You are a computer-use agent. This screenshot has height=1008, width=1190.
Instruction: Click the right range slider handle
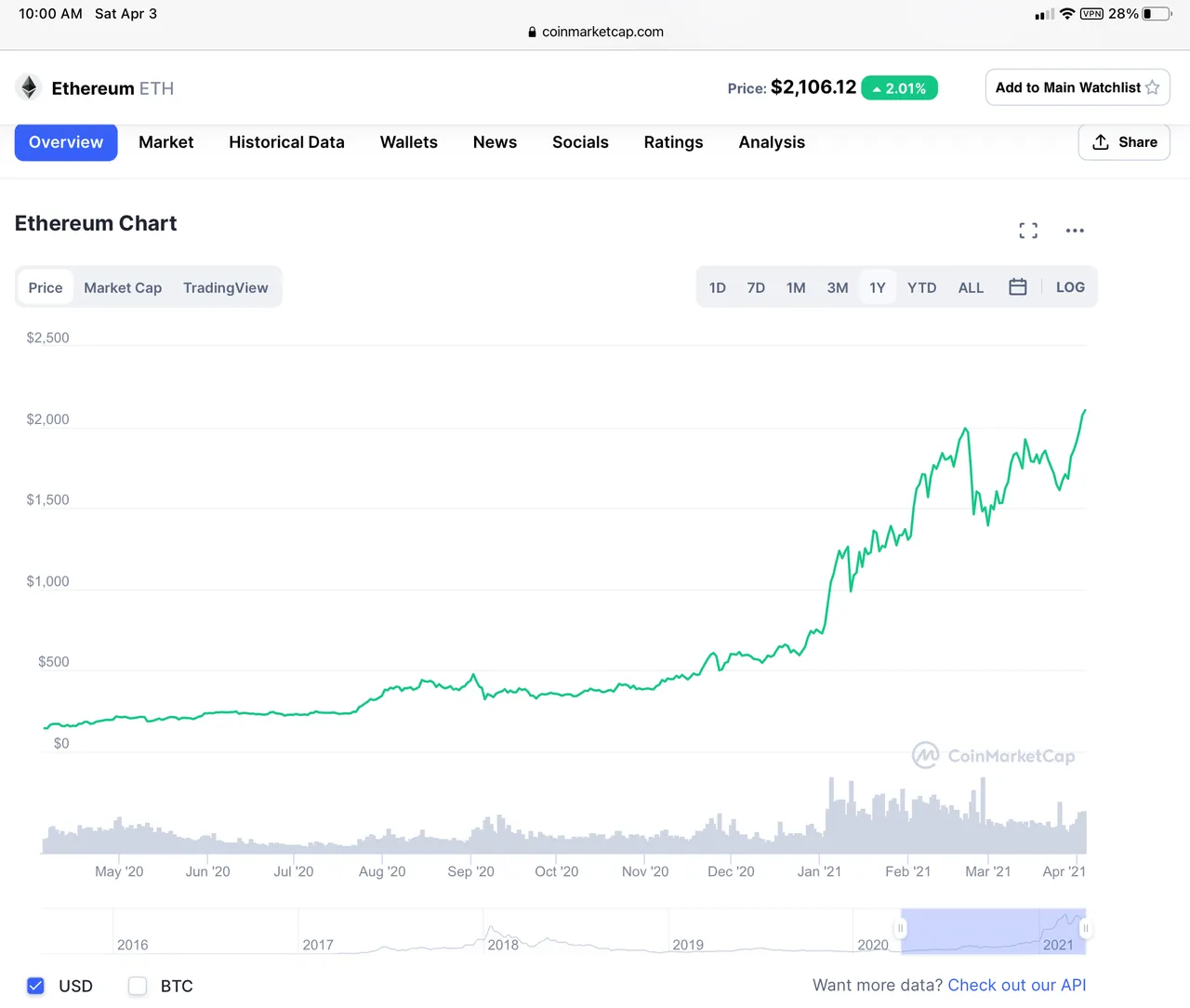point(1085,928)
